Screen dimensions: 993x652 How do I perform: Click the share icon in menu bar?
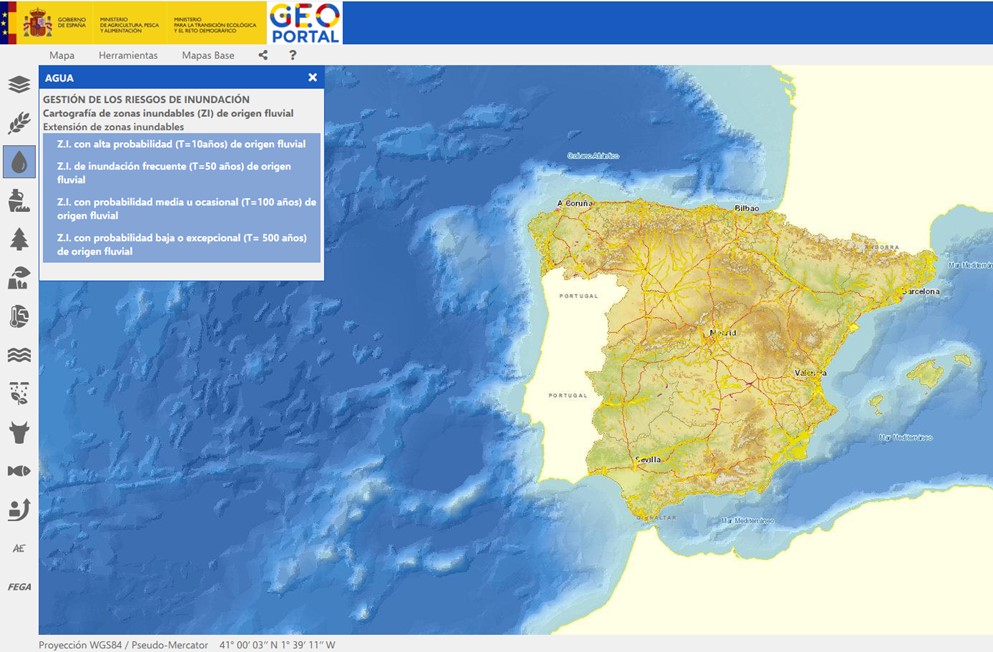263,56
